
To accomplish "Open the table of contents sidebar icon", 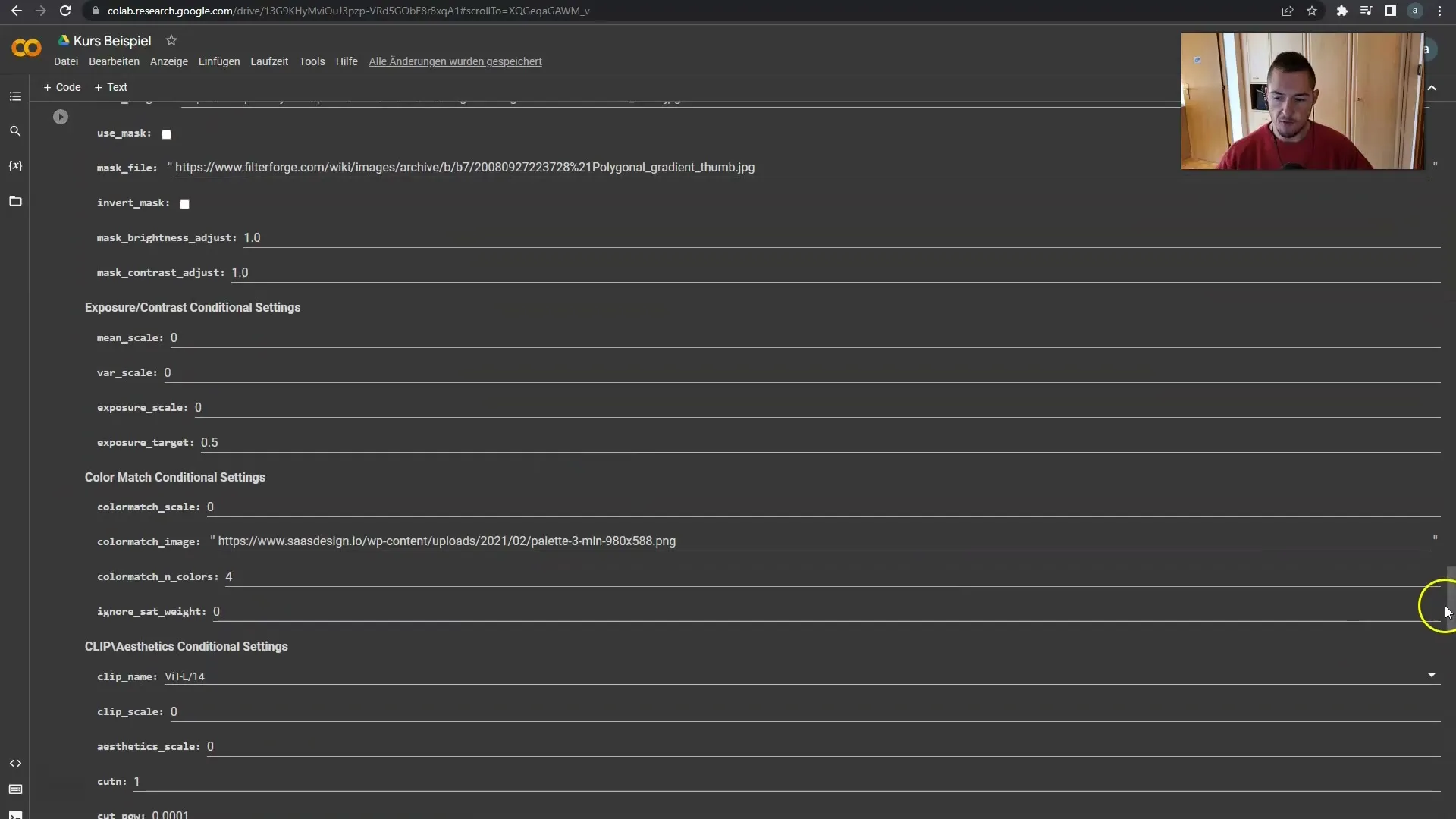I will click(x=15, y=96).
